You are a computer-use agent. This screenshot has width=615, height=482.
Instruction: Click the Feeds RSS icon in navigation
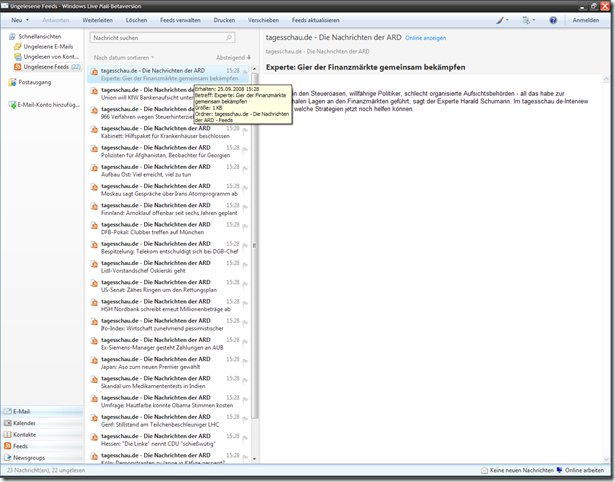(7, 446)
